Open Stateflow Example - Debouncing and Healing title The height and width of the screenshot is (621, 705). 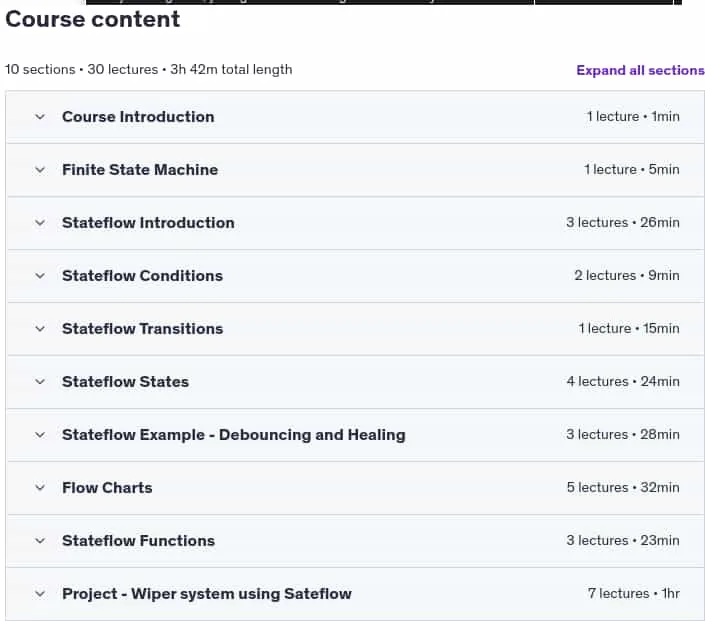pos(233,435)
